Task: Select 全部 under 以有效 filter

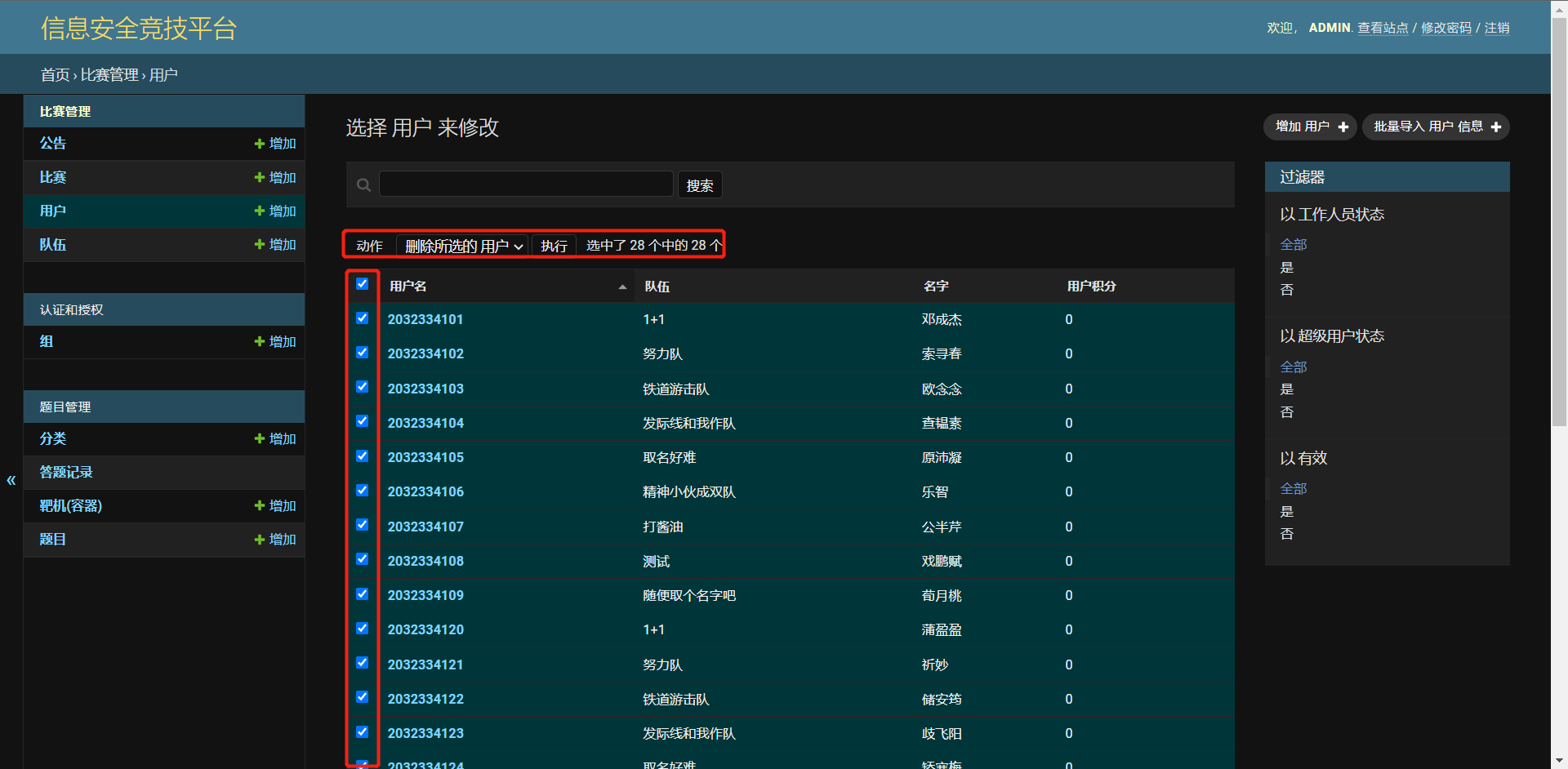Action: (x=1294, y=488)
